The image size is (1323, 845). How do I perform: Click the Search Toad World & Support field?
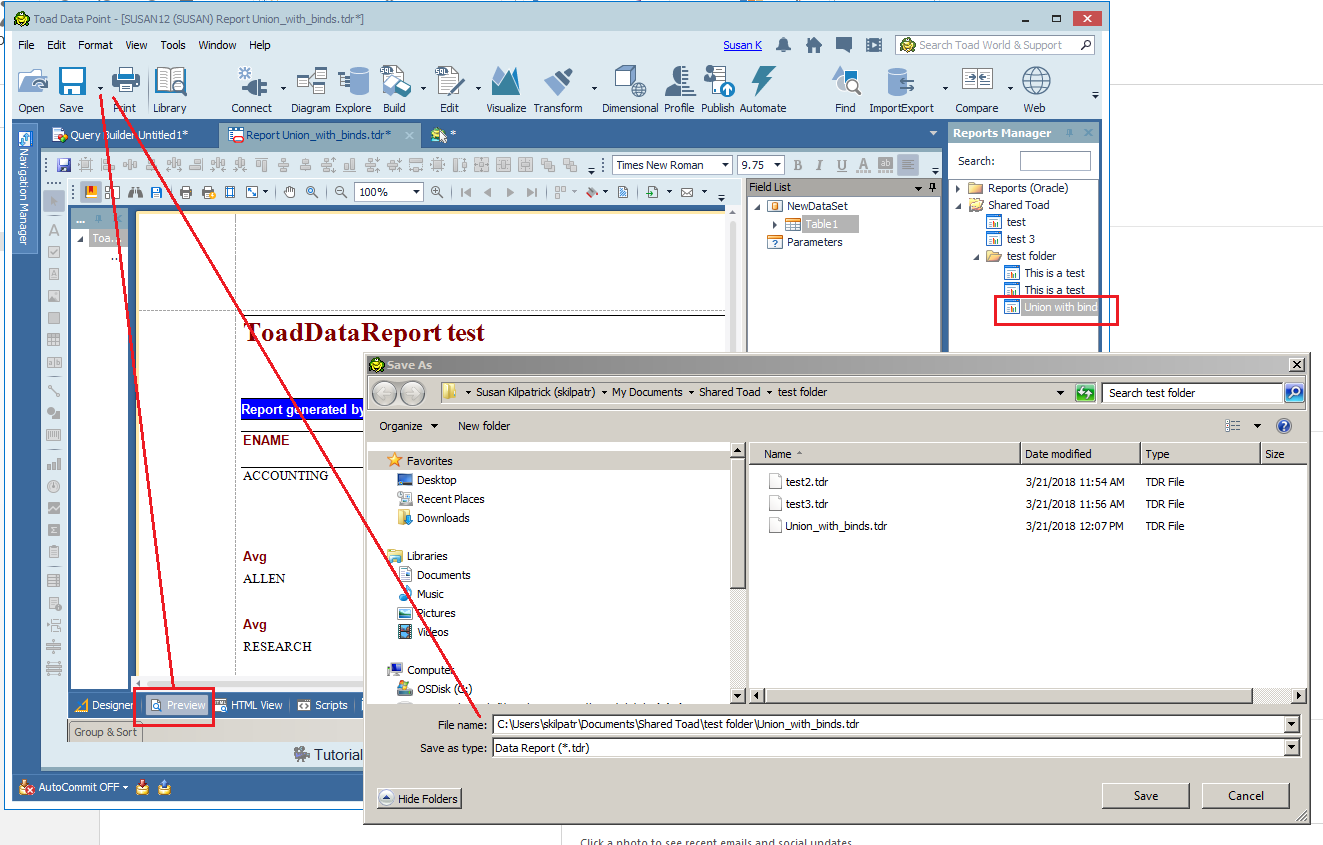point(995,45)
